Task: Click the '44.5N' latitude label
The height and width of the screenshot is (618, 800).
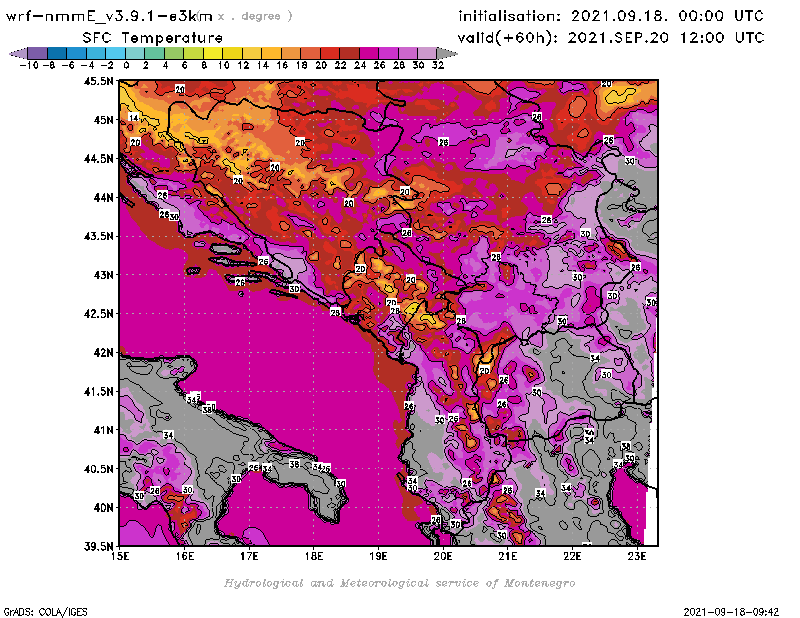Action: [x=98, y=159]
